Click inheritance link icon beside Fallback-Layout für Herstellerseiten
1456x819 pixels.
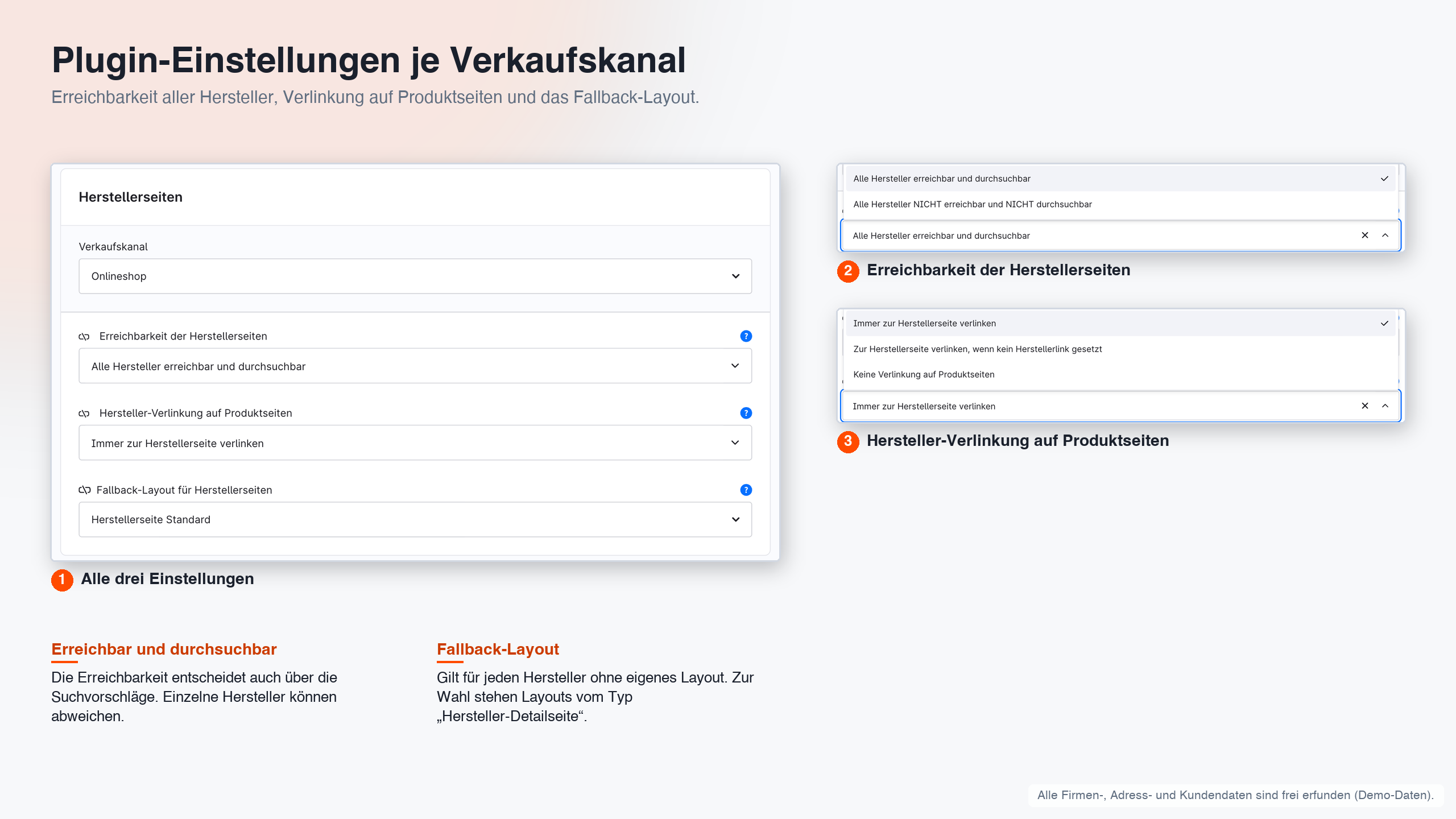(84, 490)
